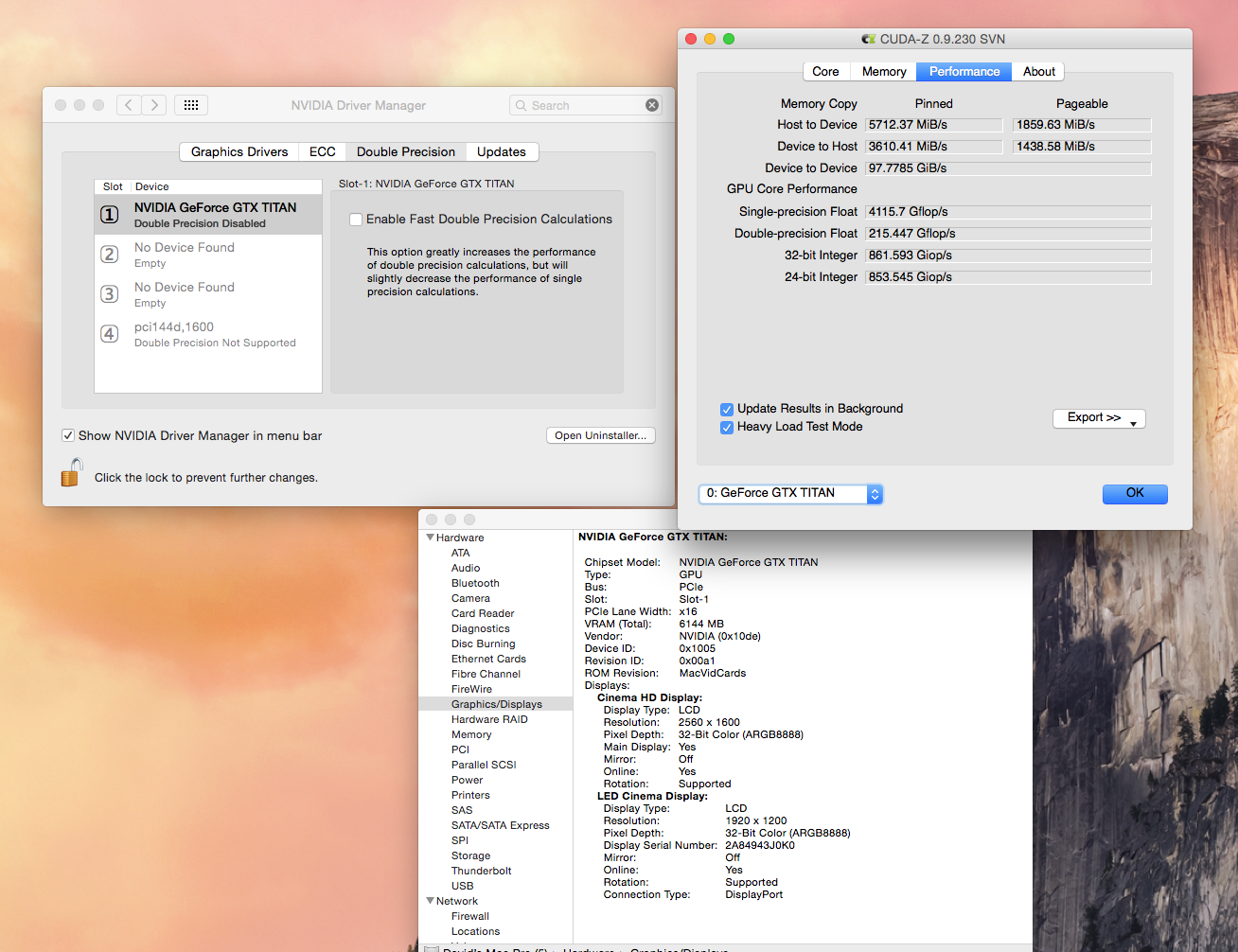Image resolution: width=1238 pixels, height=952 pixels.
Task: Select Card Reader in Hardware list
Action: click(x=483, y=613)
